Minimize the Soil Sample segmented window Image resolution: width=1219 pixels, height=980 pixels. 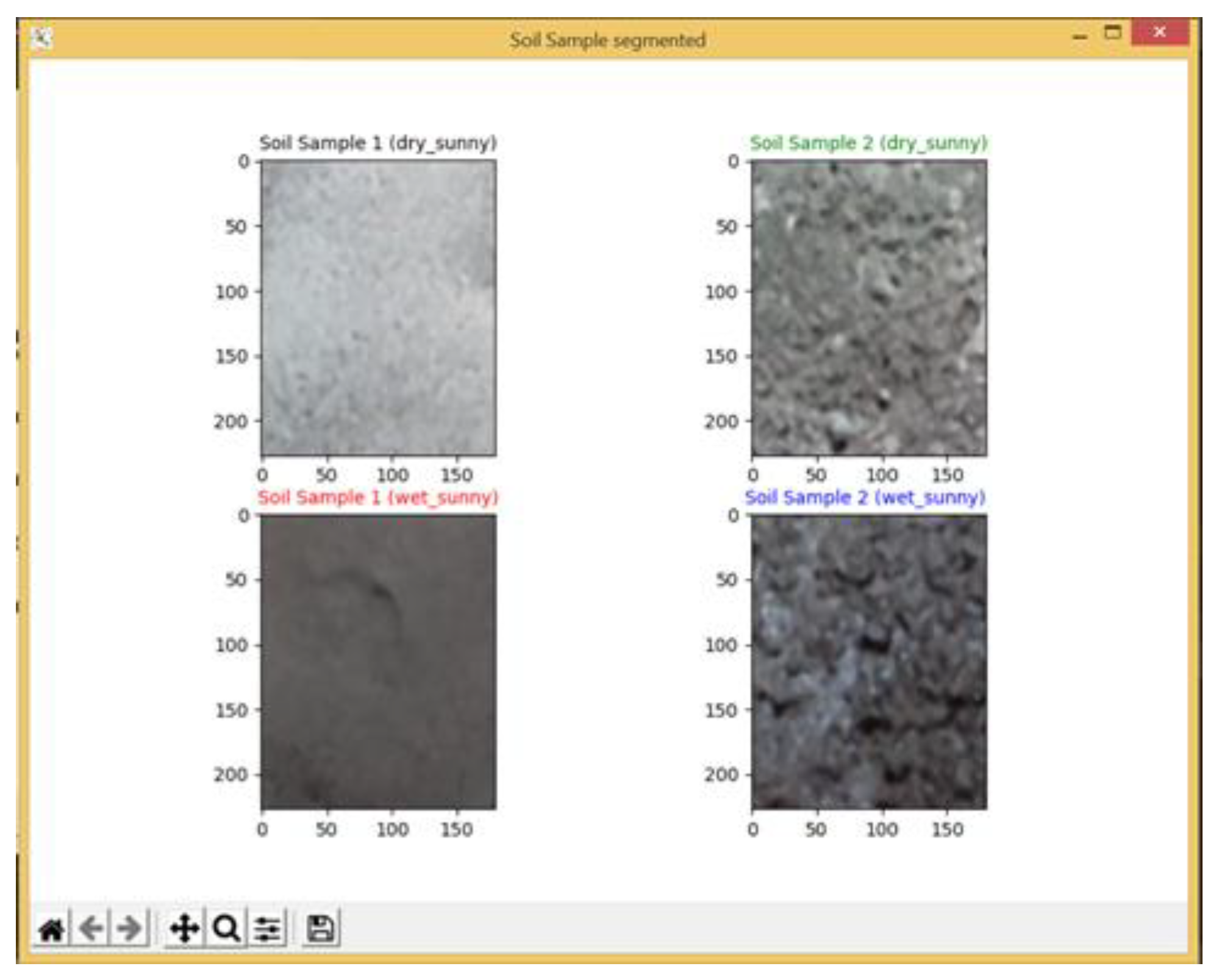[x=1080, y=37]
